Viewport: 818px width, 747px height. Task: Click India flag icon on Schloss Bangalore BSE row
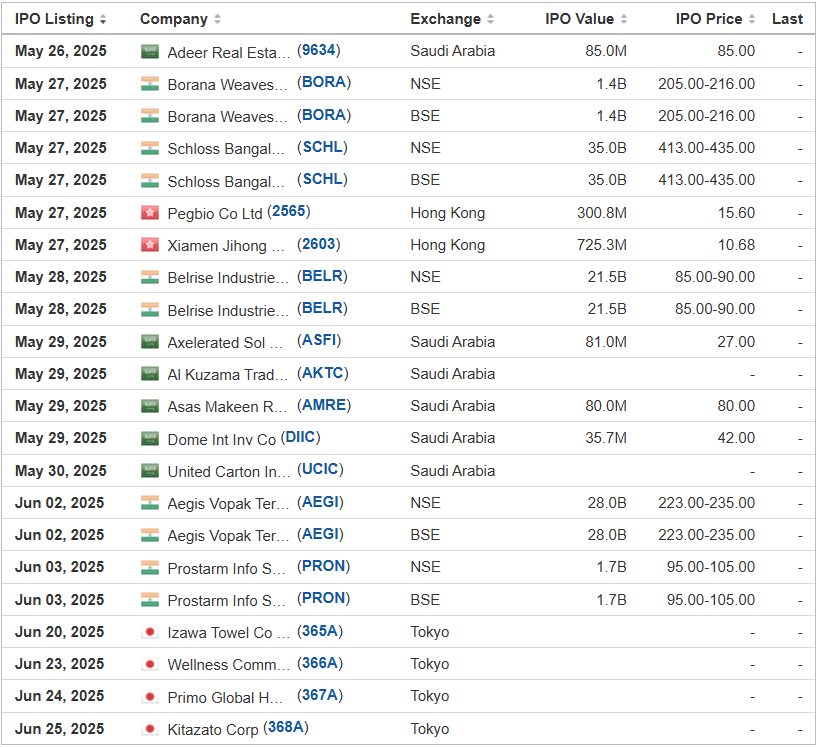[x=150, y=181]
